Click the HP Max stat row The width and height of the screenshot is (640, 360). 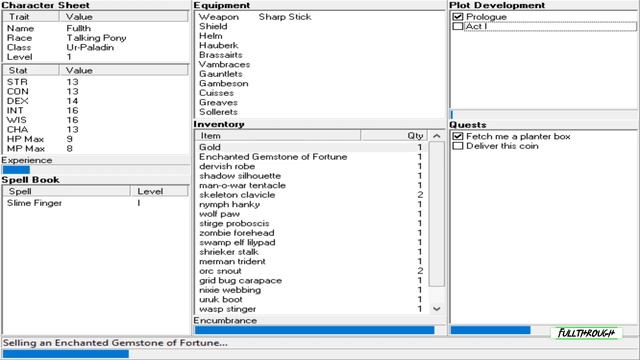point(96,139)
